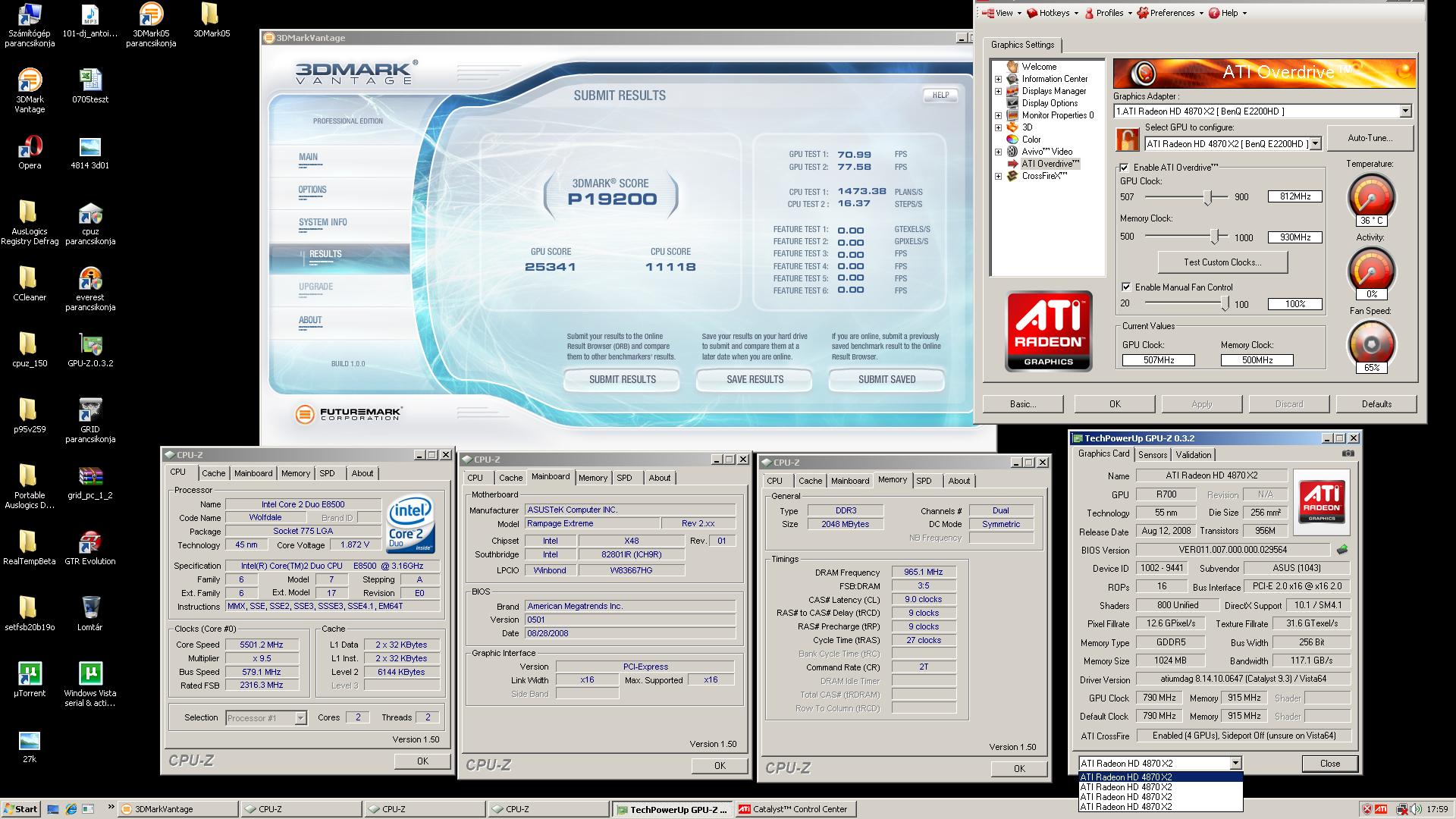Open the Hotkeys menu

pyautogui.click(x=1053, y=13)
